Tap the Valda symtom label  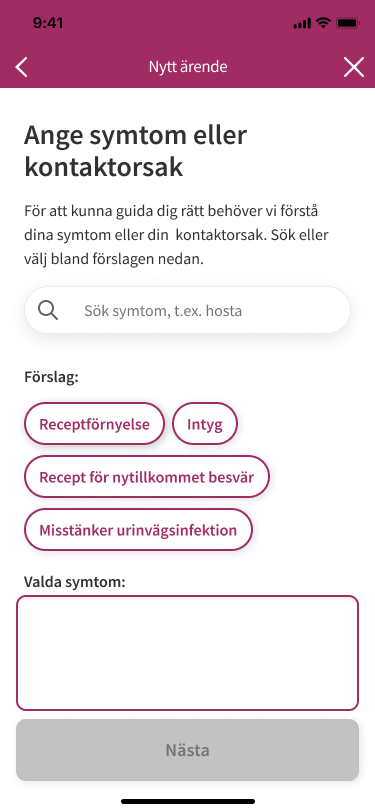click(x=75, y=582)
